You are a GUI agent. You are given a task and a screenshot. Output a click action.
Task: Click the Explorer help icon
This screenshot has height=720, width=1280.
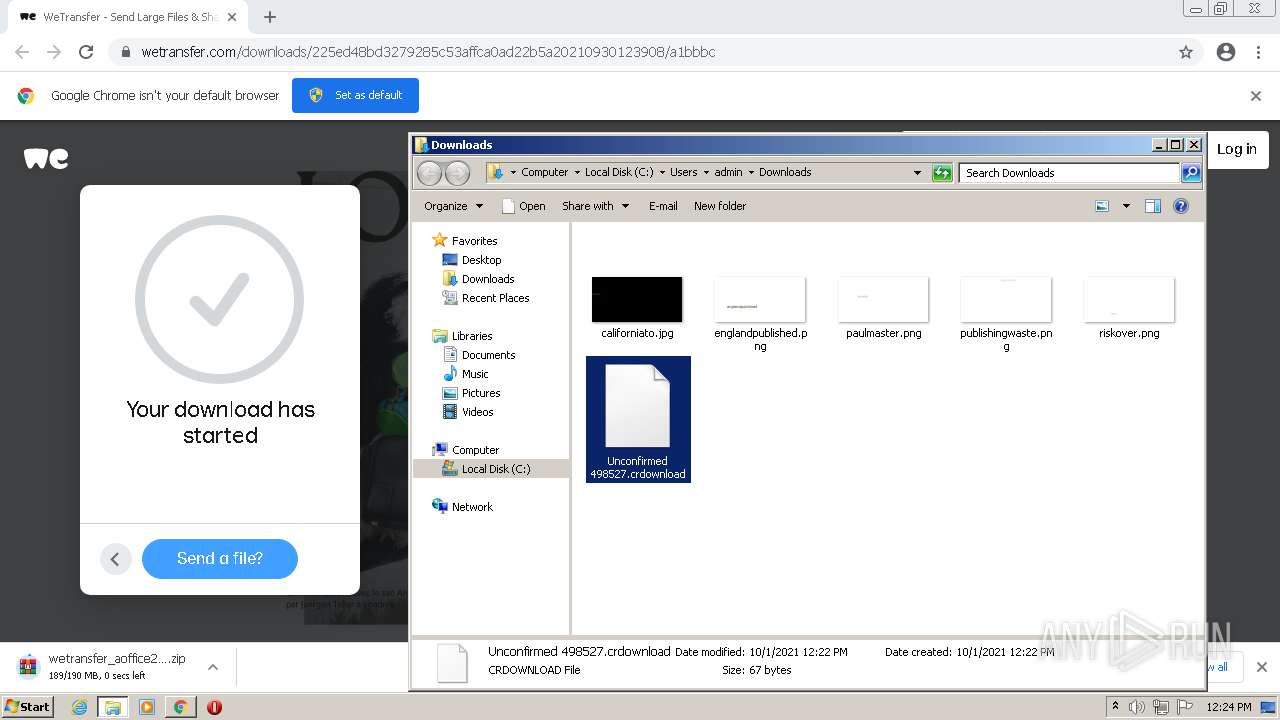(x=1181, y=206)
